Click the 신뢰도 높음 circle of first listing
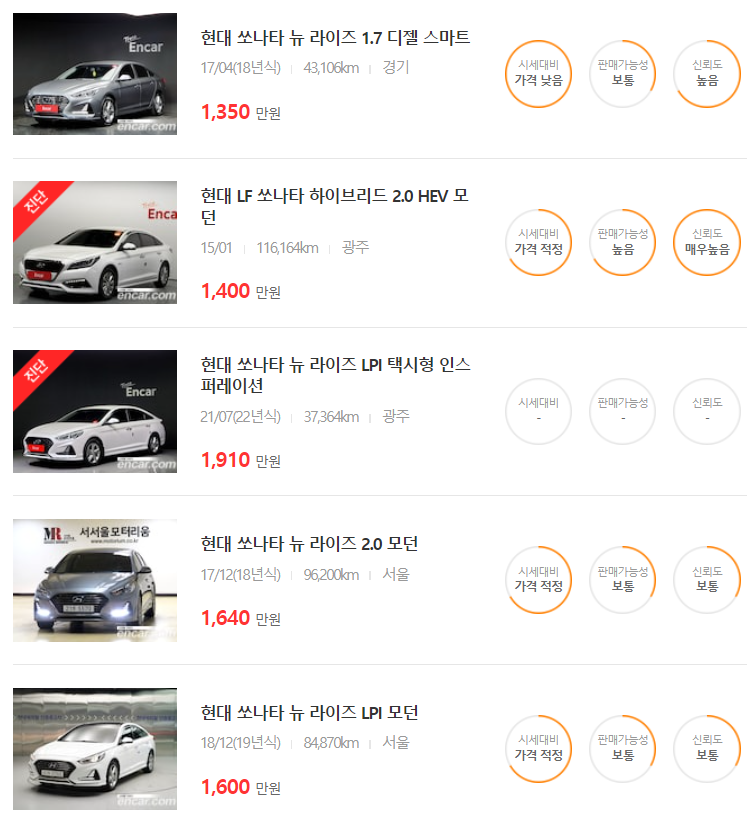 [x=707, y=74]
